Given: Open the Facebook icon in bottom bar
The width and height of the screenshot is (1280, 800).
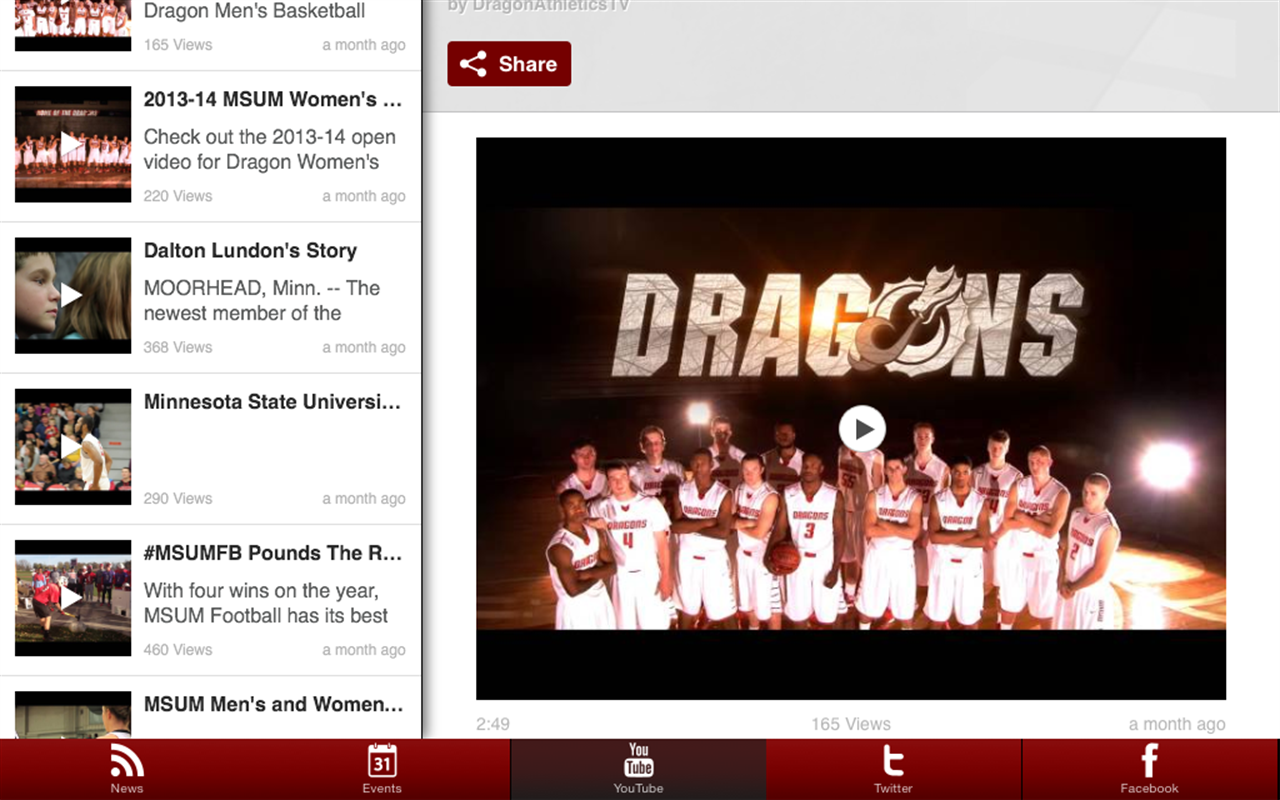Looking at the screenshot, I should [1148, 761].
